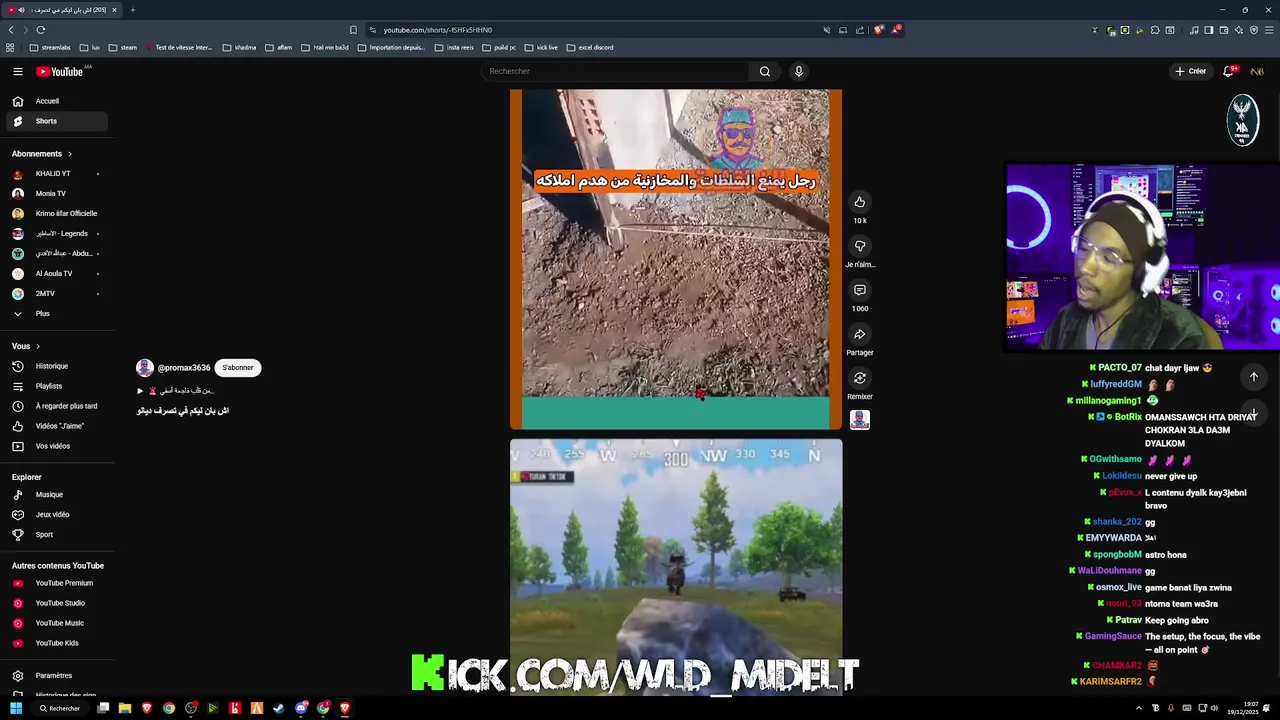Open the steam bookmark folder
1280x720 pixels.
(x=123, y=47)
